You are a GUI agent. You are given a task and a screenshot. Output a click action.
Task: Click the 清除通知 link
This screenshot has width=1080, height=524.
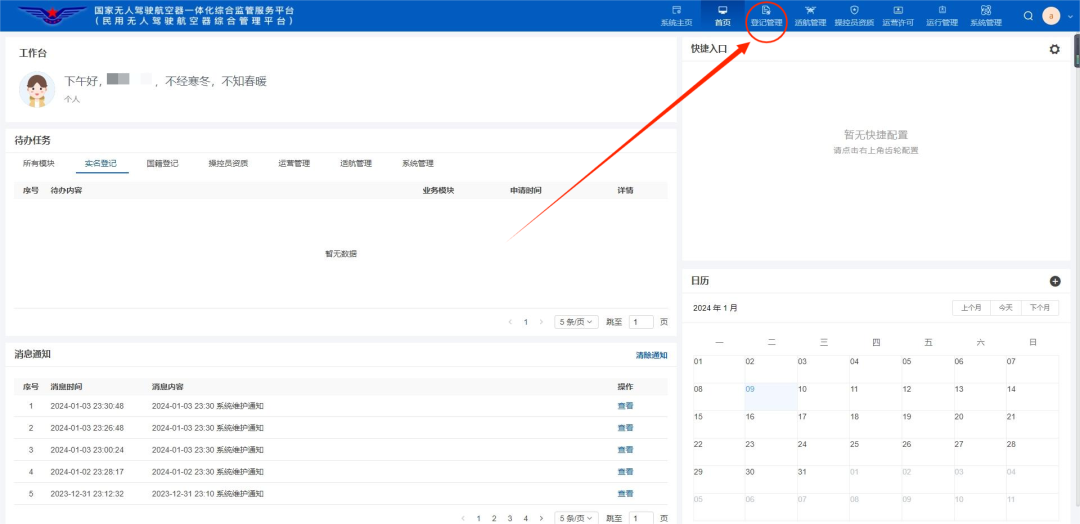[651, 355]
